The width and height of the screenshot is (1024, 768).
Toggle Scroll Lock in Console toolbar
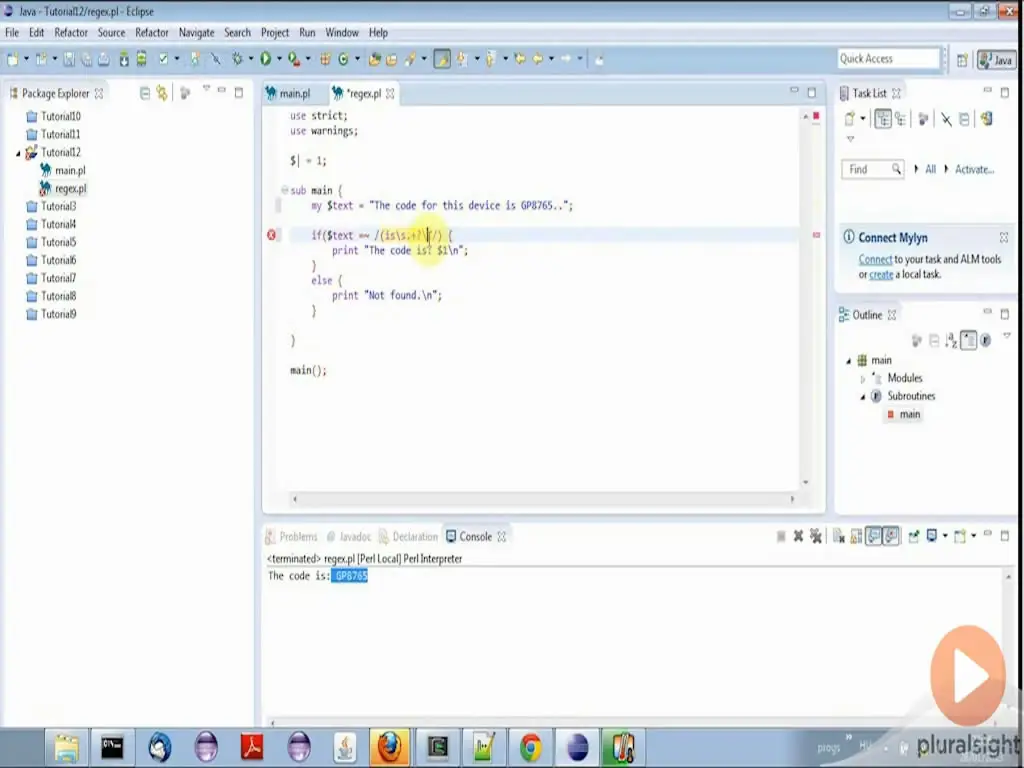click(x=856, y=537)
